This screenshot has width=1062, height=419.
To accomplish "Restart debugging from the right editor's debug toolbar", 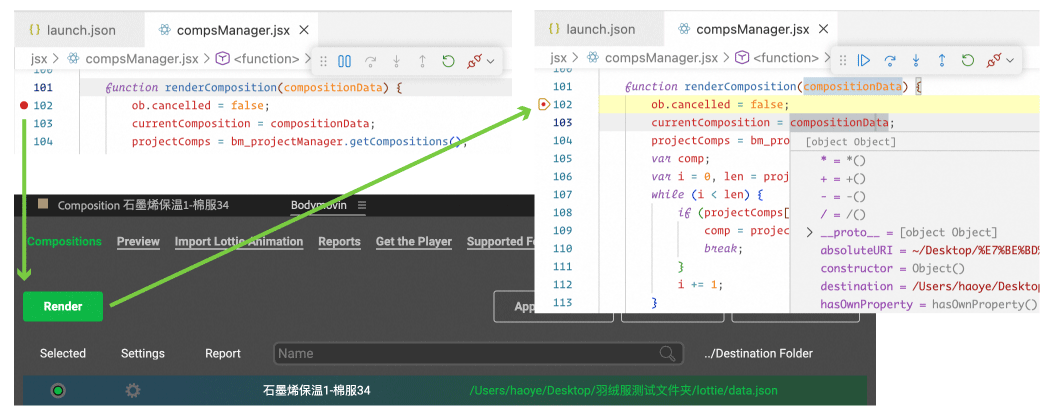I will 968,60.
